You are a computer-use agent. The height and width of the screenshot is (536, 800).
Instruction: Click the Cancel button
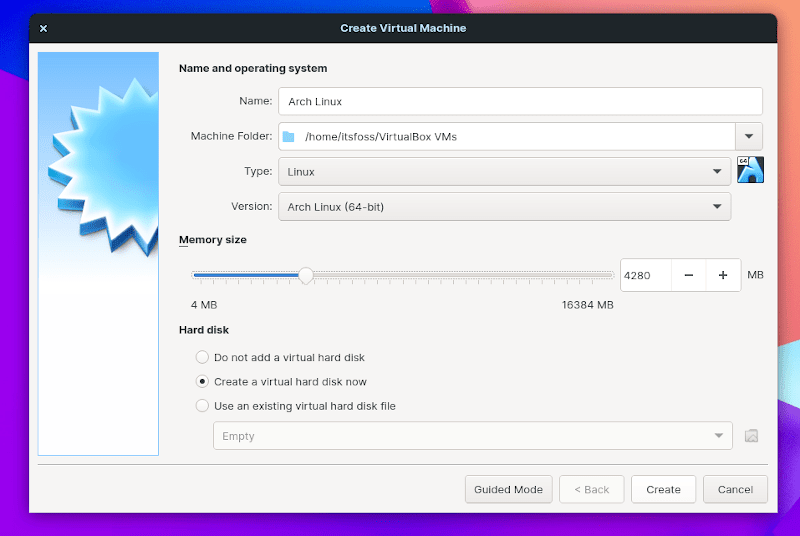[x=735, y=489]
